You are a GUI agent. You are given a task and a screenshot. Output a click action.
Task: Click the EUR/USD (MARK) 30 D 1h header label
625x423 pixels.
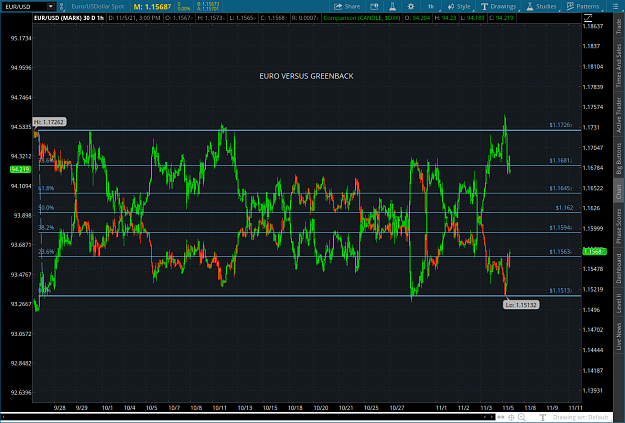tap(69, 18)
